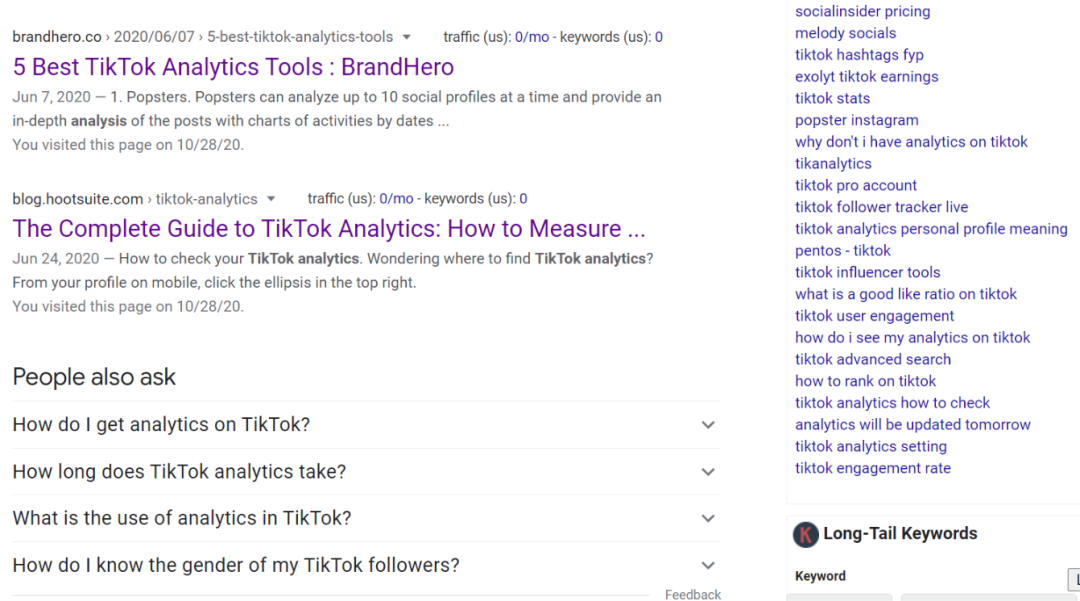
Task: Click the Feedback link below People also ask
Action: click(692, 594)
